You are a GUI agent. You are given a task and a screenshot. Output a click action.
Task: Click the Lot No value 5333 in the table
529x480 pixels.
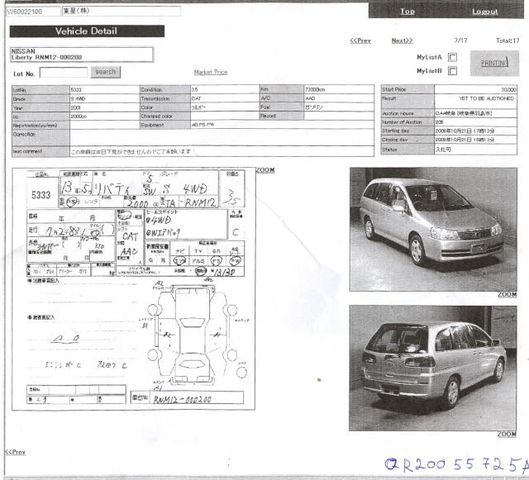coord(76,90)
